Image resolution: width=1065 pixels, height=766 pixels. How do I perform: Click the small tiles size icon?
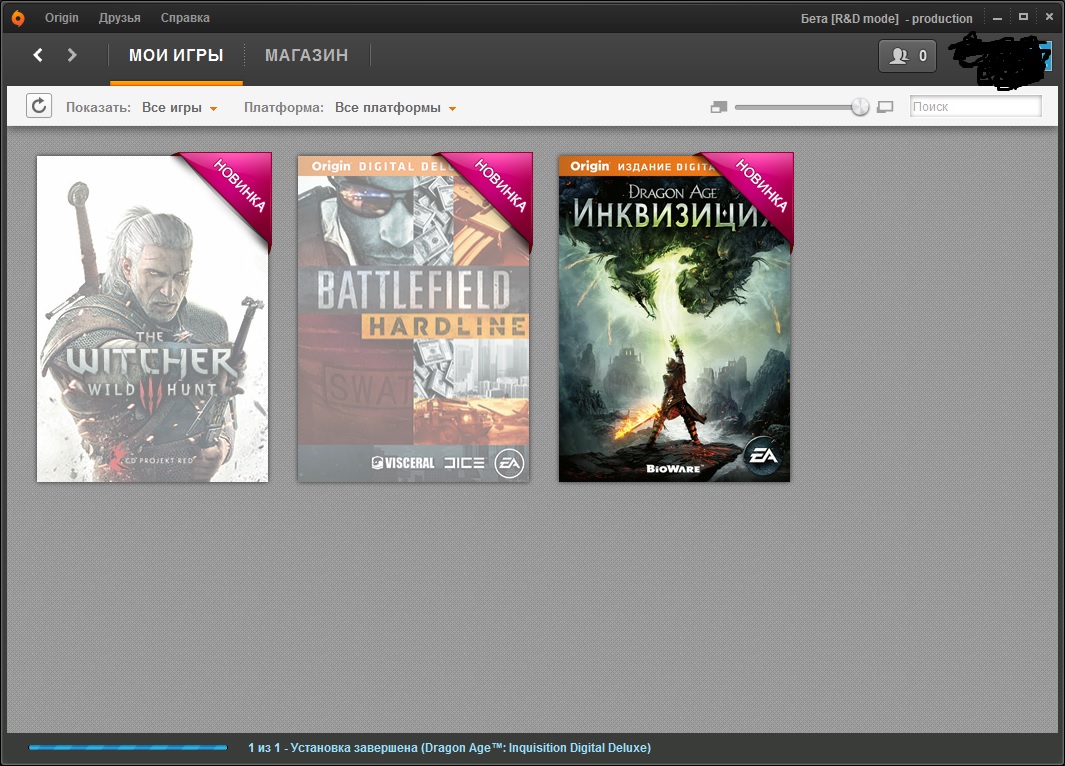[719, 107]
